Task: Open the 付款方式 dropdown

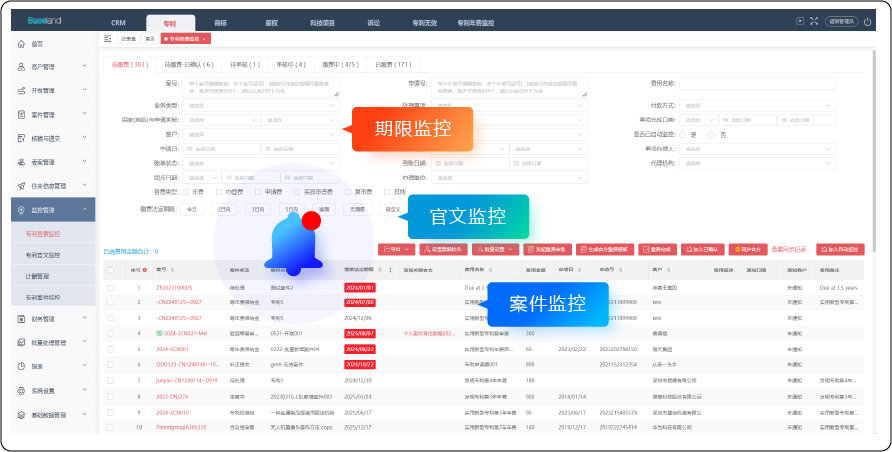Action: click(x=757, y=106)
